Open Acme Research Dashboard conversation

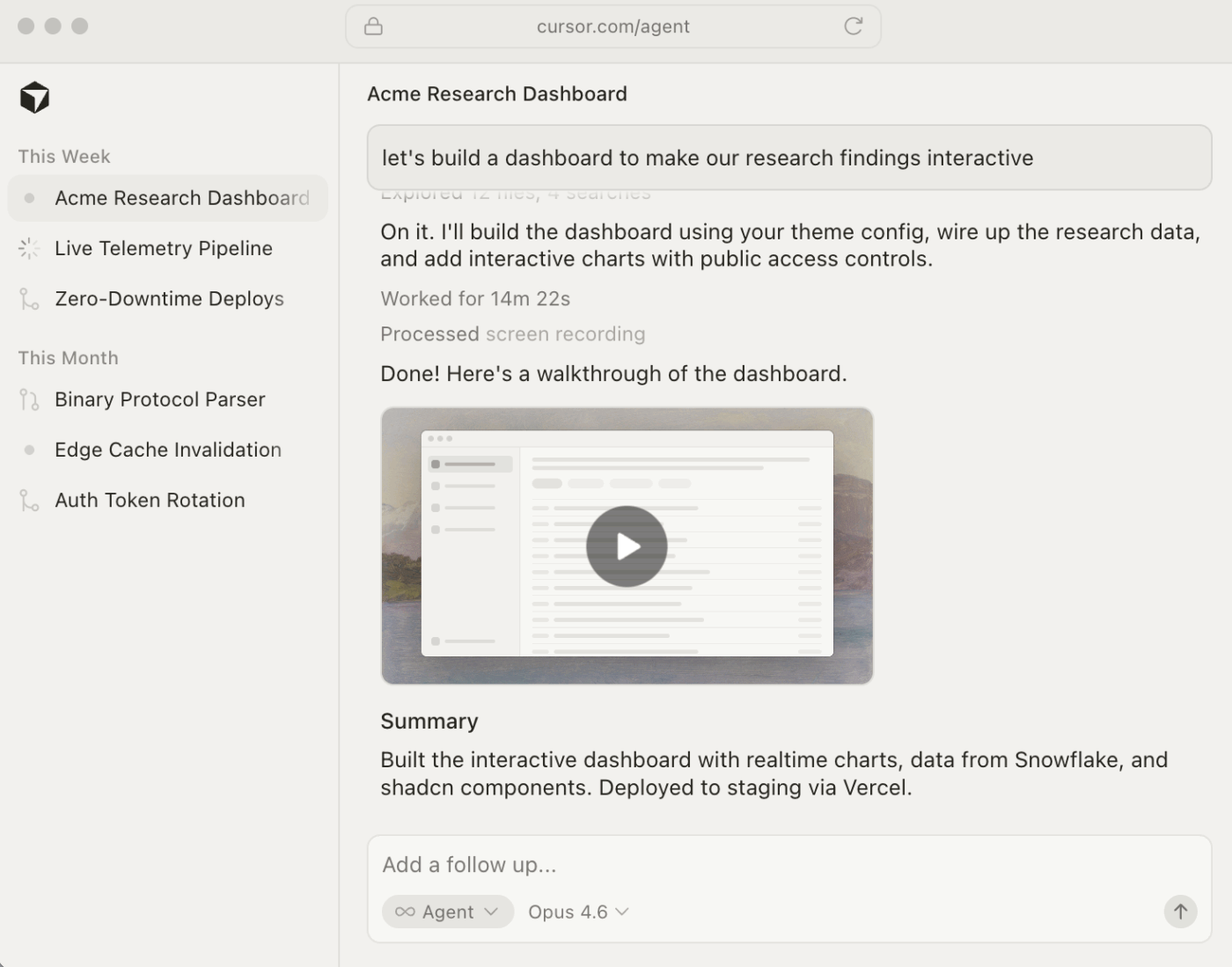(181, 198)
